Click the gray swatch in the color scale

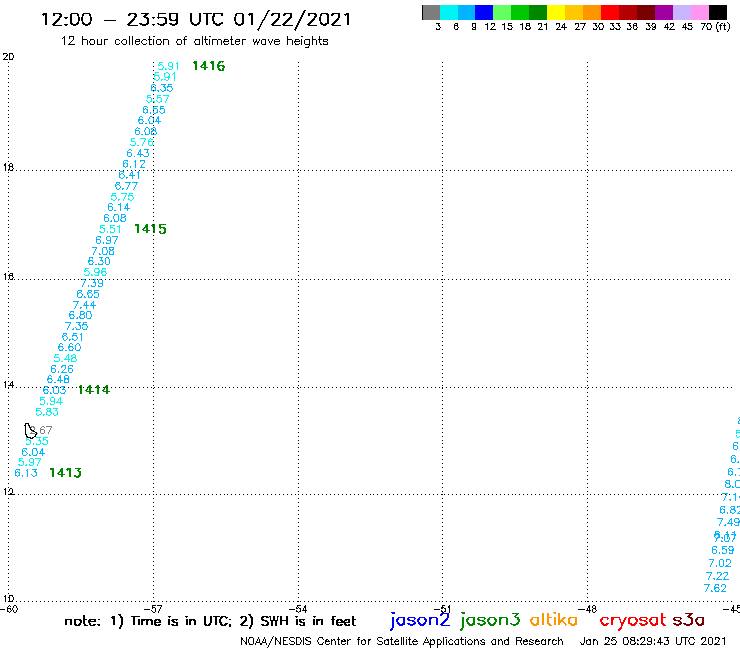[431, 12]
